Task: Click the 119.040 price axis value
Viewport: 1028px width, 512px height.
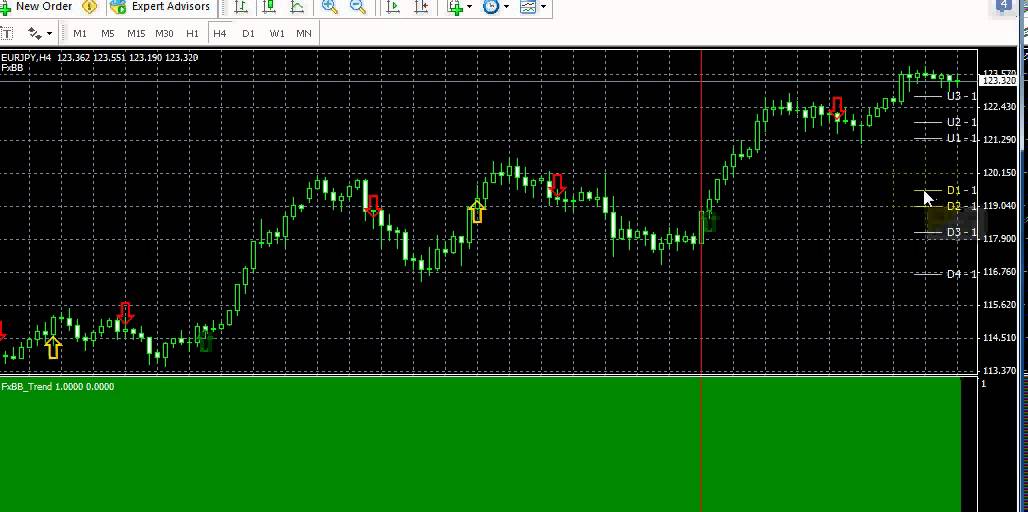Action: click(1000, 206)
